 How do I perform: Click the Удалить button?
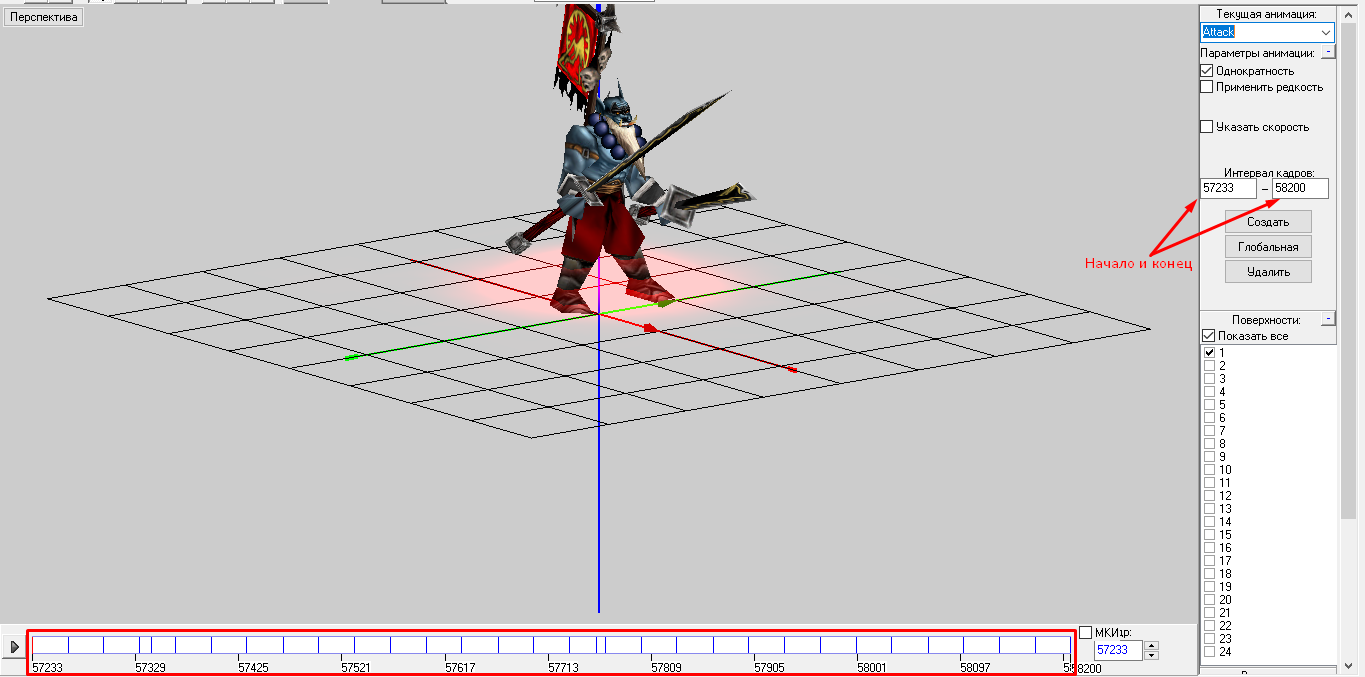[1268, 272]
